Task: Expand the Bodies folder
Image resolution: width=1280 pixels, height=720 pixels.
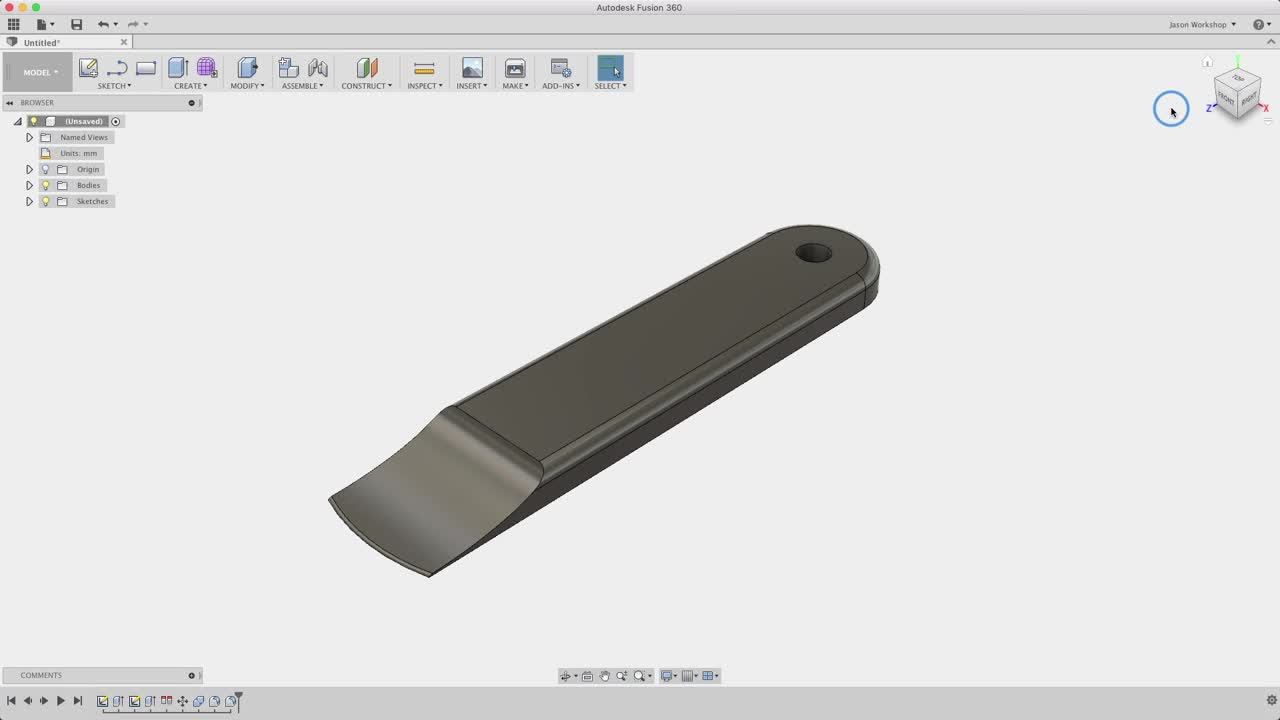Action: [x=29, y=185]
